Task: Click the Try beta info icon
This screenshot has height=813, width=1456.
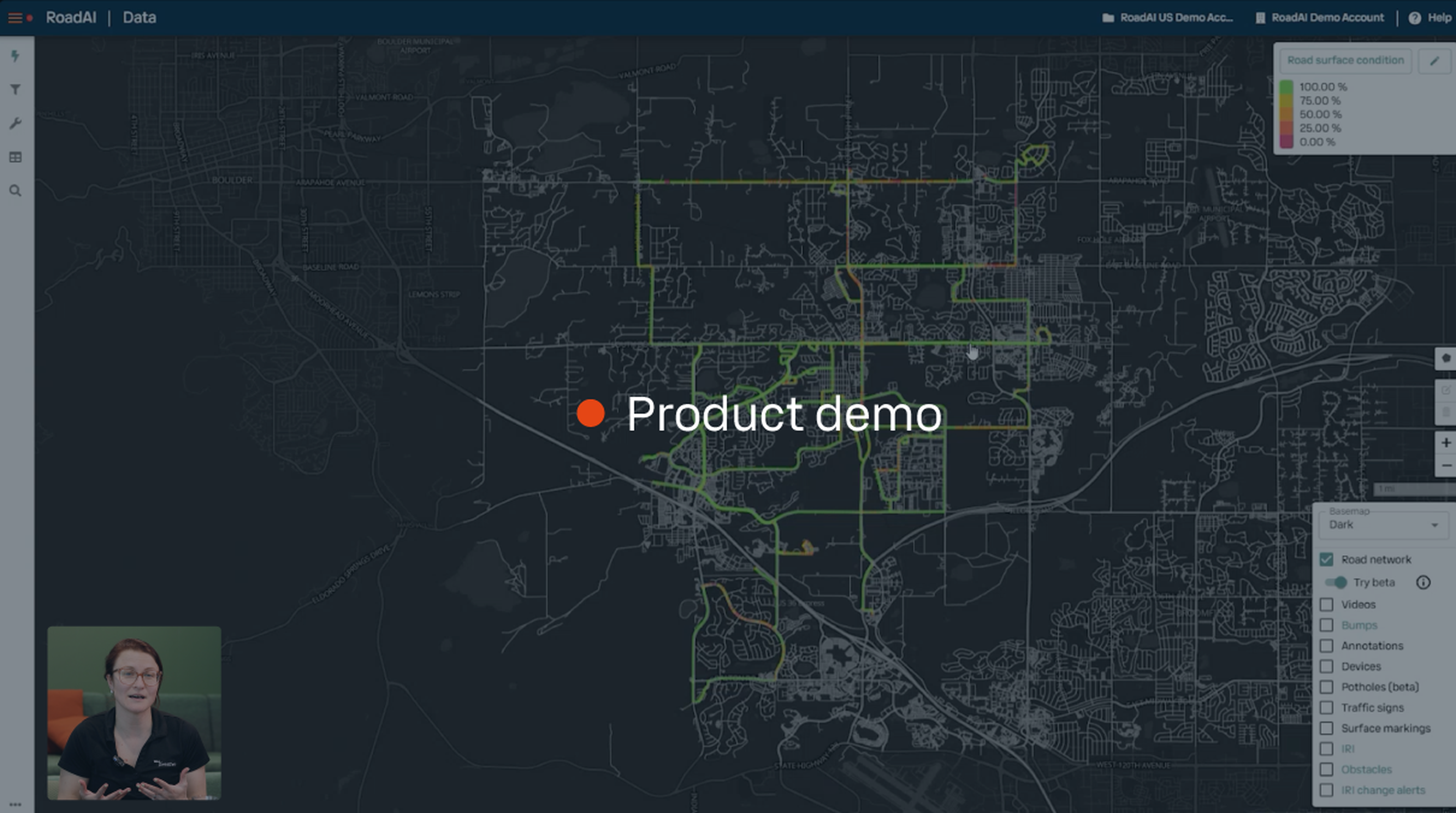Action: (x=1423, y=582)
